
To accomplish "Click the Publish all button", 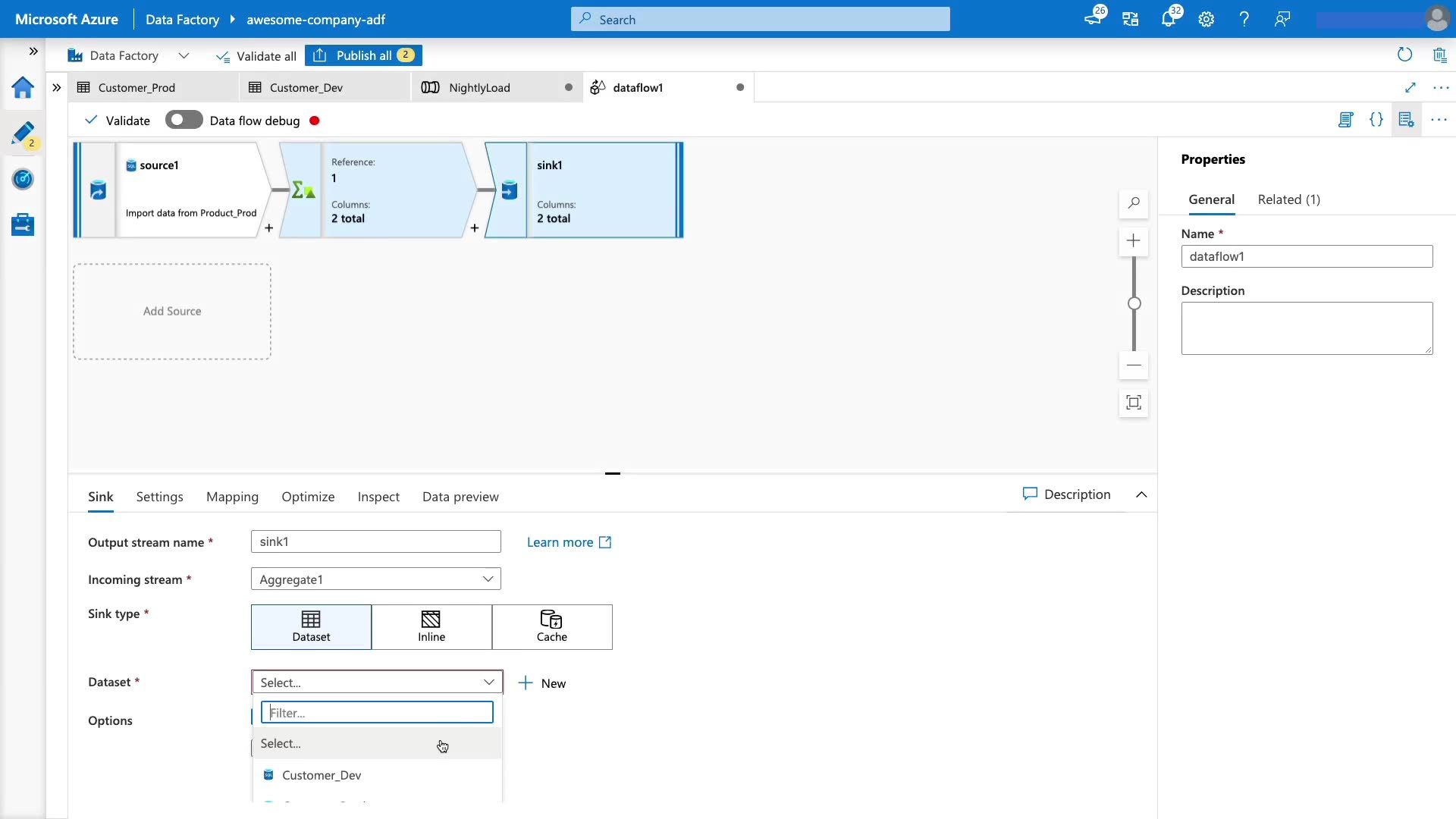I will pos(364,55).
